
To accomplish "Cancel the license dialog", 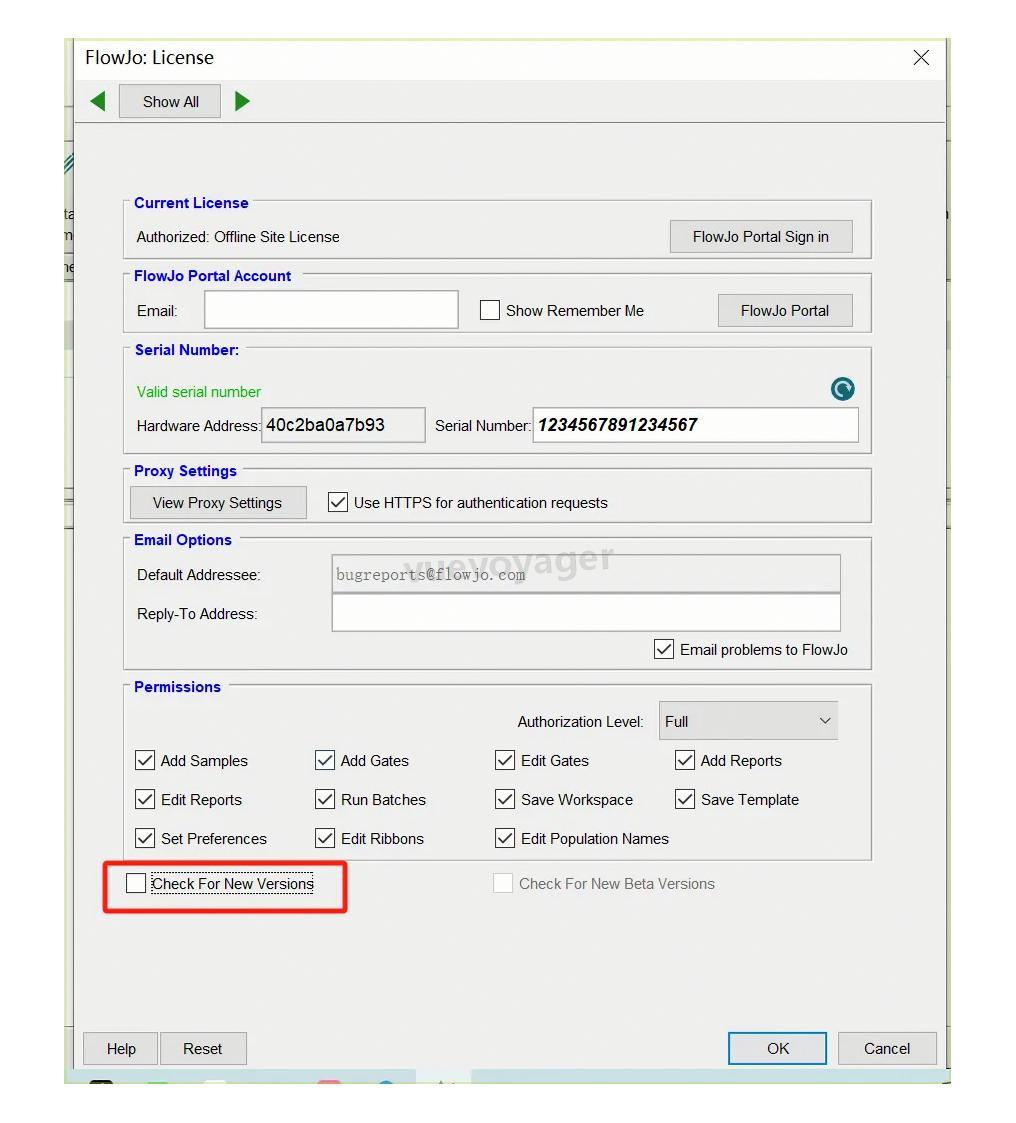I will [x=886, y=1049].
